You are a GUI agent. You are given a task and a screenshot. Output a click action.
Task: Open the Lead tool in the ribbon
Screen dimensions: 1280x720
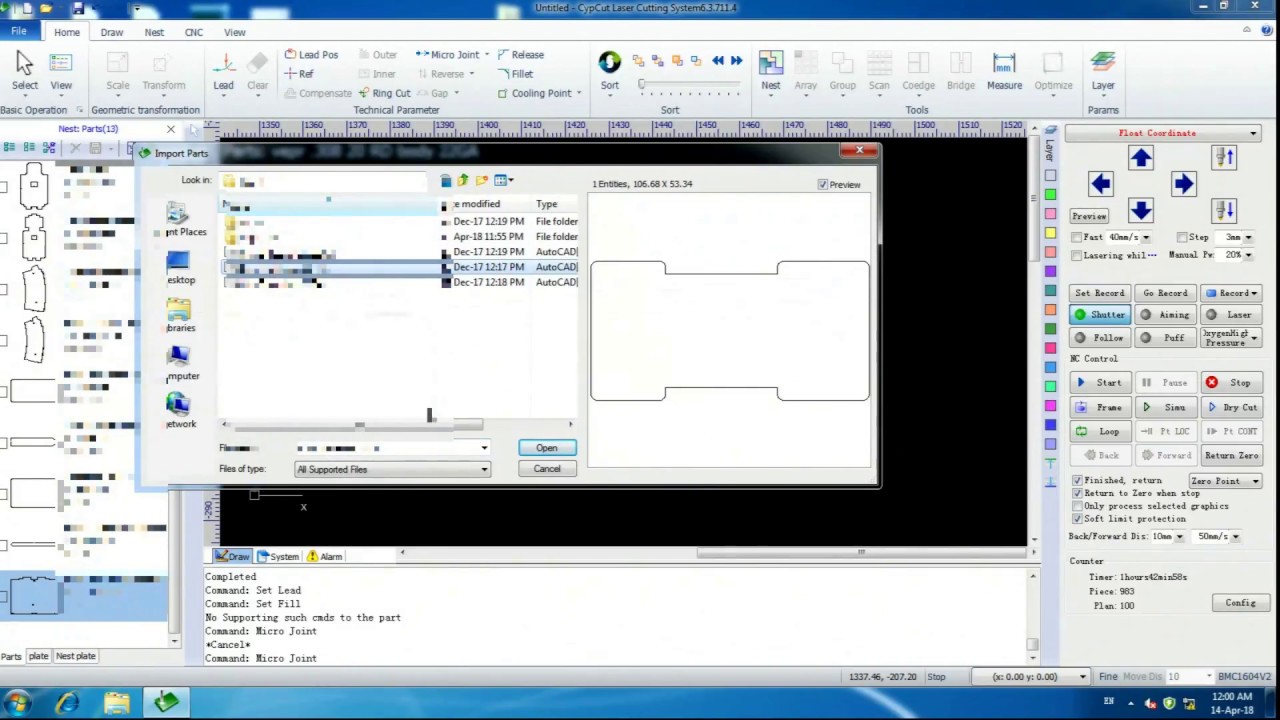(223, 71)
